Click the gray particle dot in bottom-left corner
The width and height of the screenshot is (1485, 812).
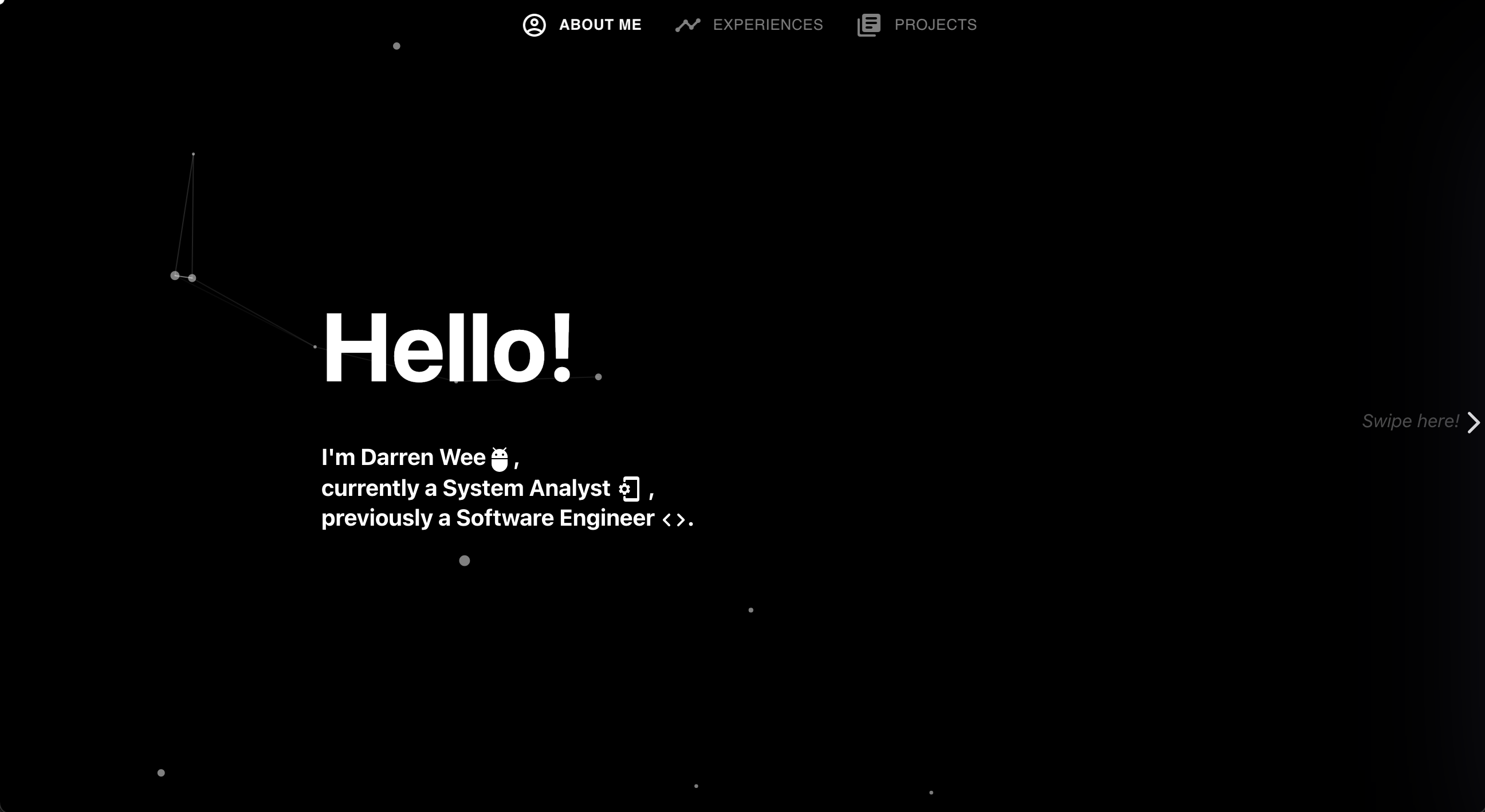(x=162, y=773)
